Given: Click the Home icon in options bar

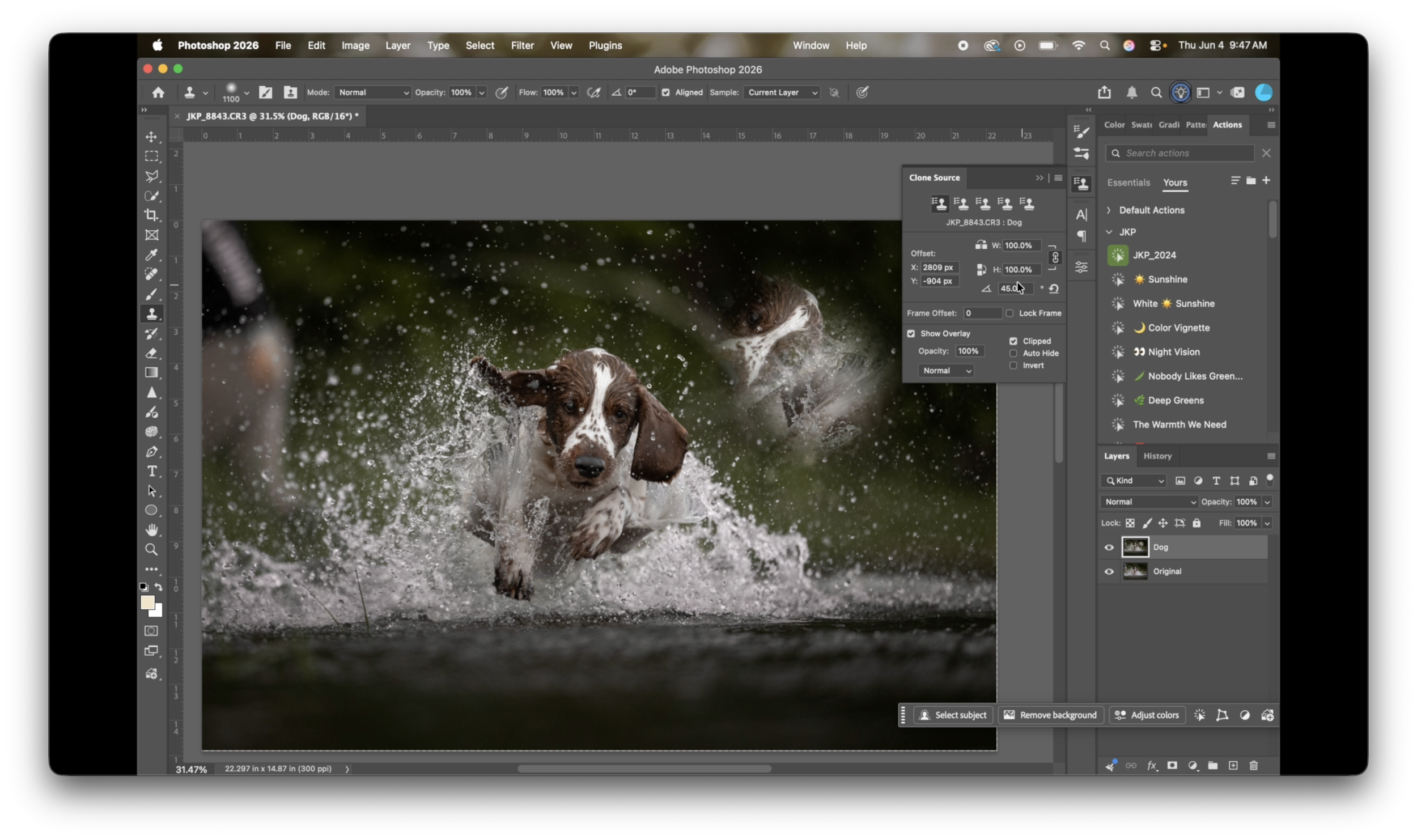Looking at the screenshot, I should pos(158,92).
